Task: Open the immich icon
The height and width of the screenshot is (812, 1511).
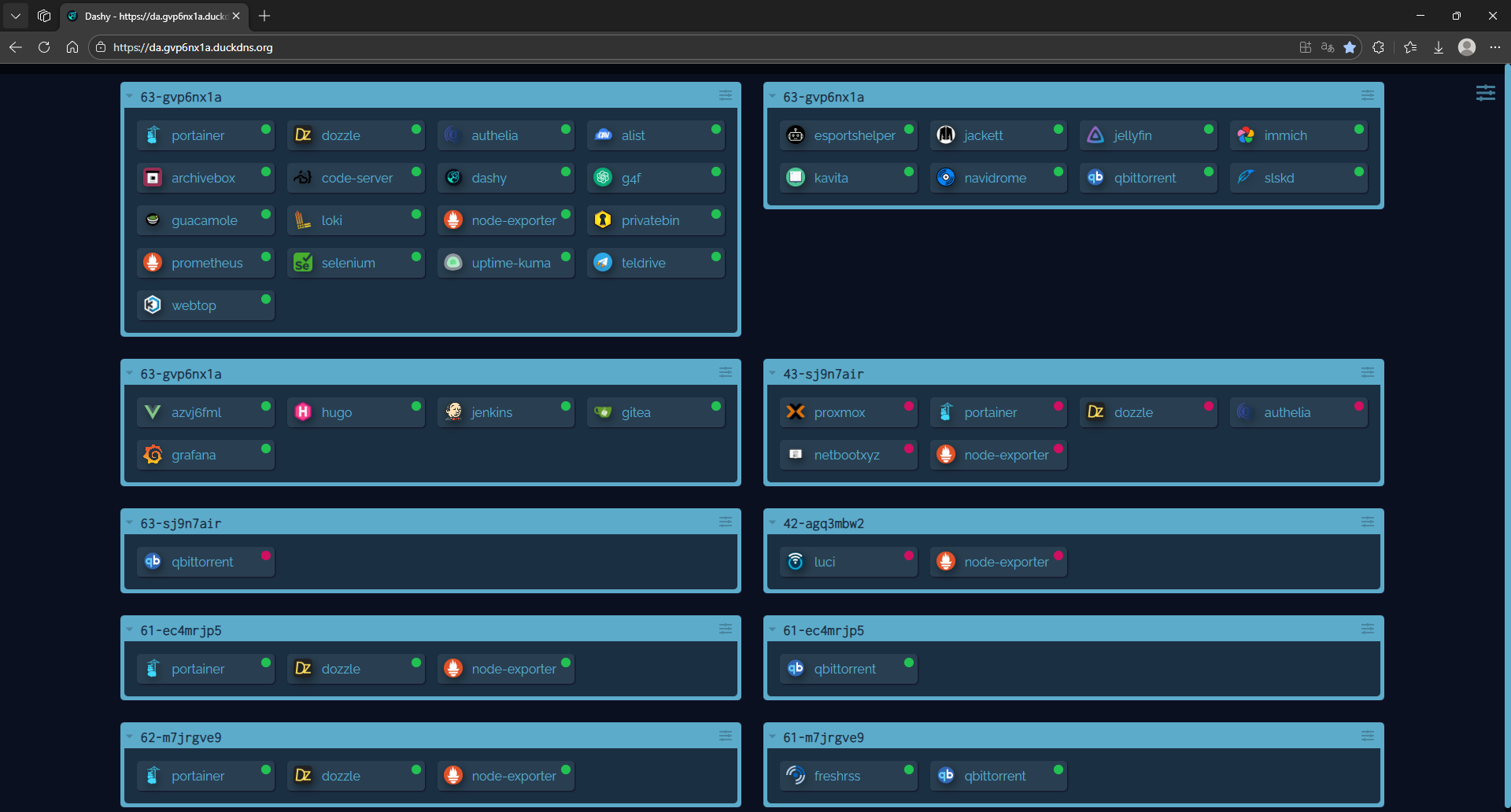Action: (1245, 135)
